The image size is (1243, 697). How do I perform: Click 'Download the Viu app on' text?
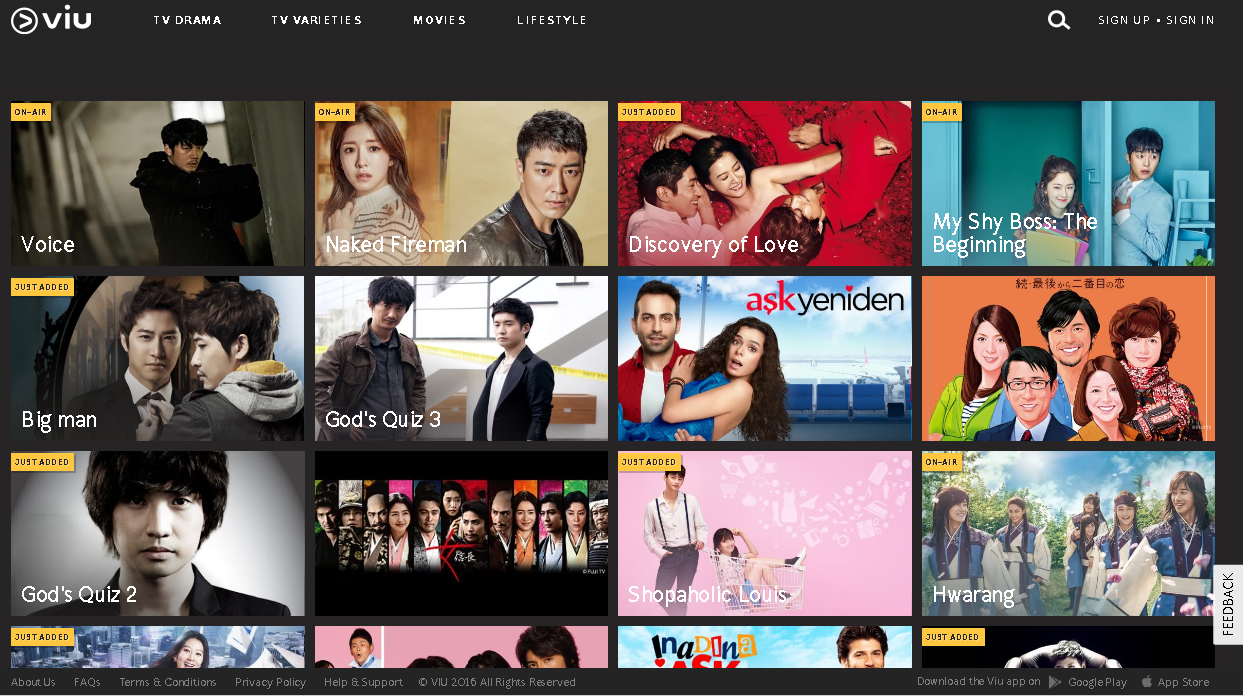pos(978,682)
